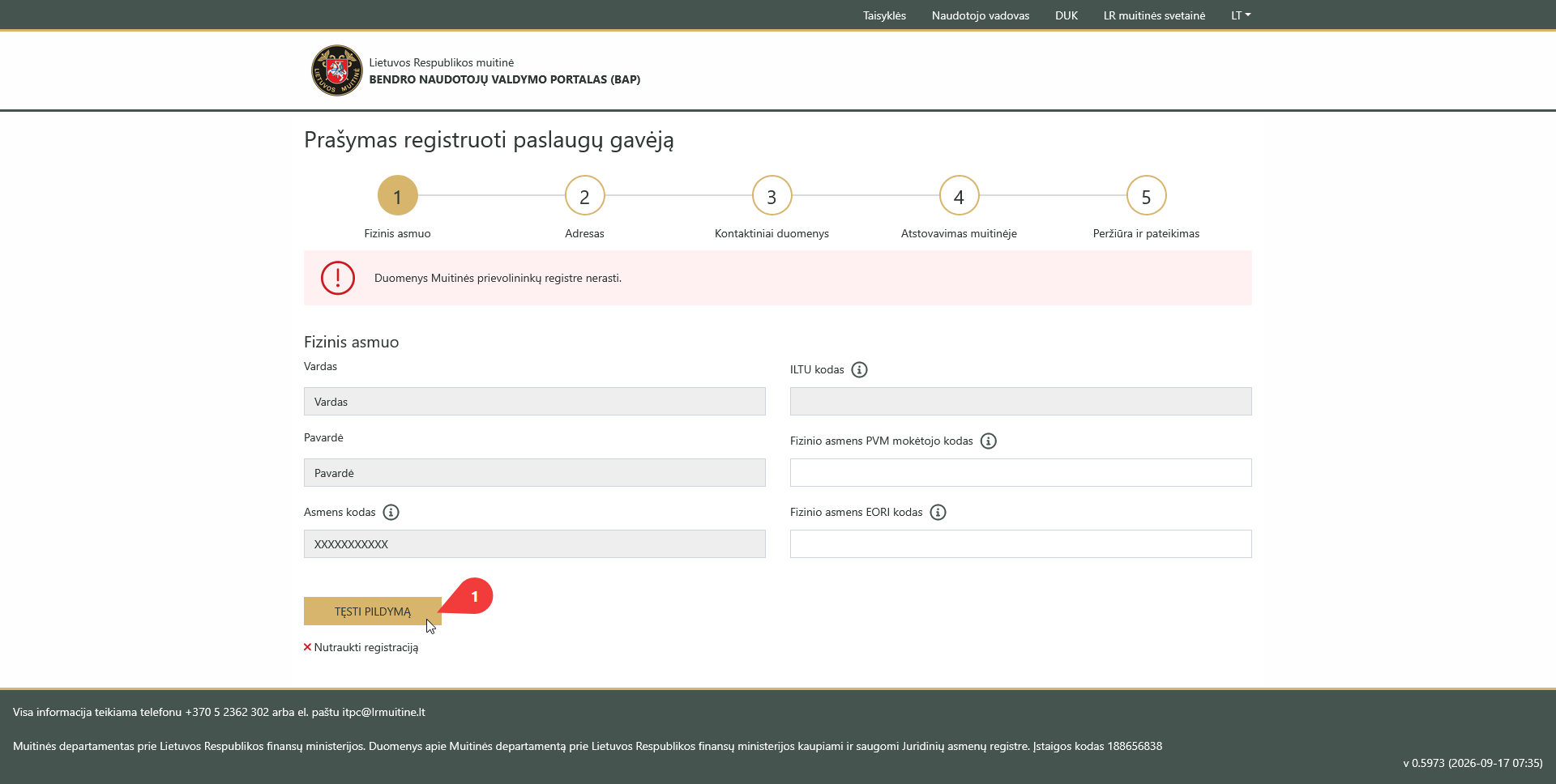The width and height of the screenshot is (1556, 784).
Task: Click the red X by Nutraukti registraciją
Action: click(308, 647)
